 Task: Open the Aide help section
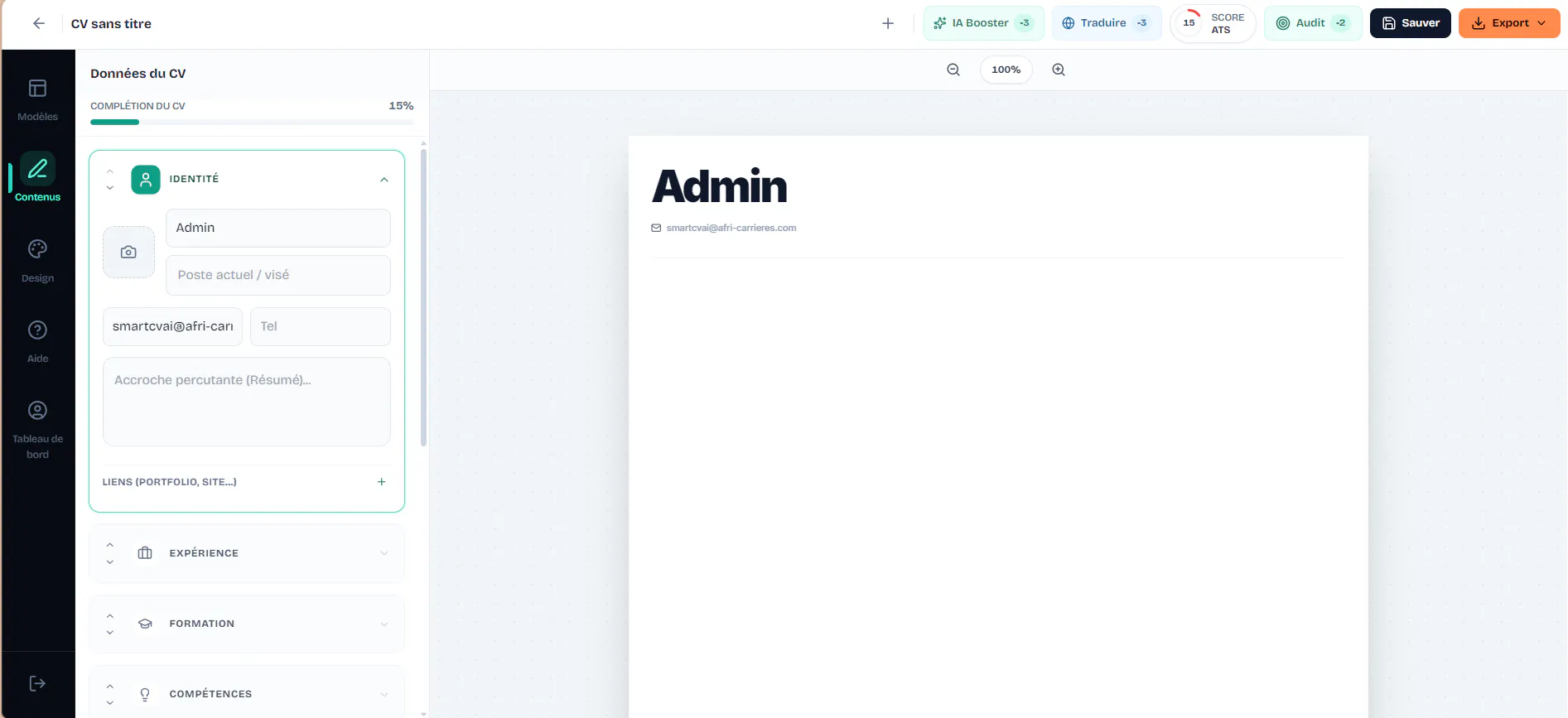point(38,341)
